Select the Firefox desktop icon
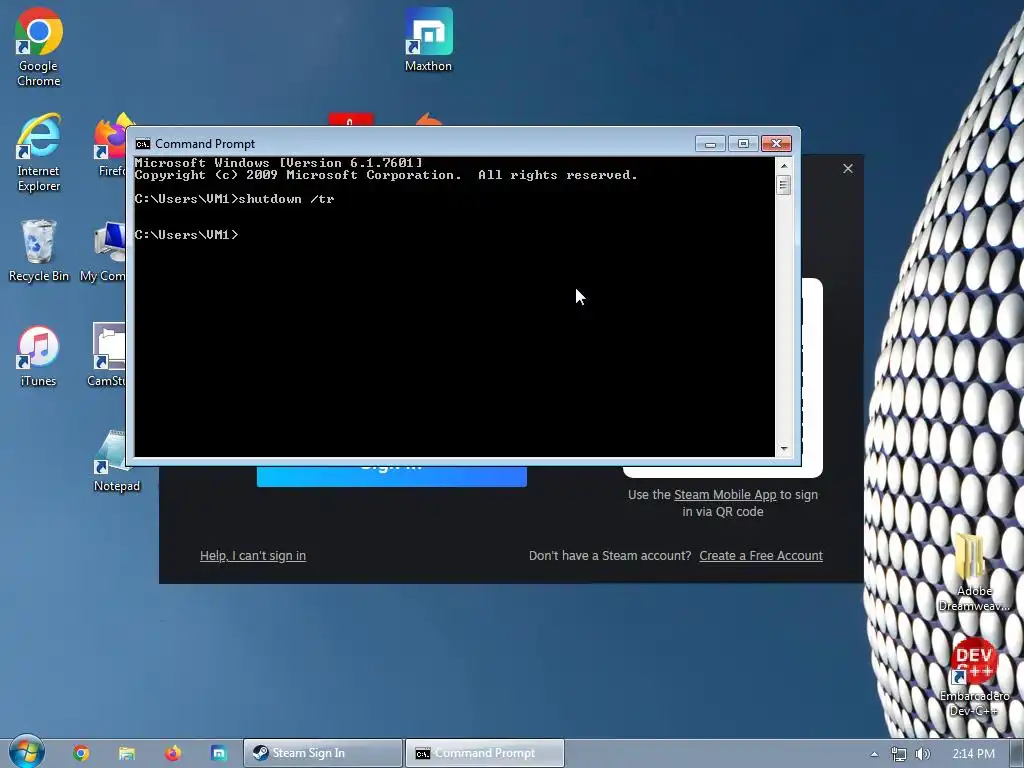 click(x=110, y=145)
